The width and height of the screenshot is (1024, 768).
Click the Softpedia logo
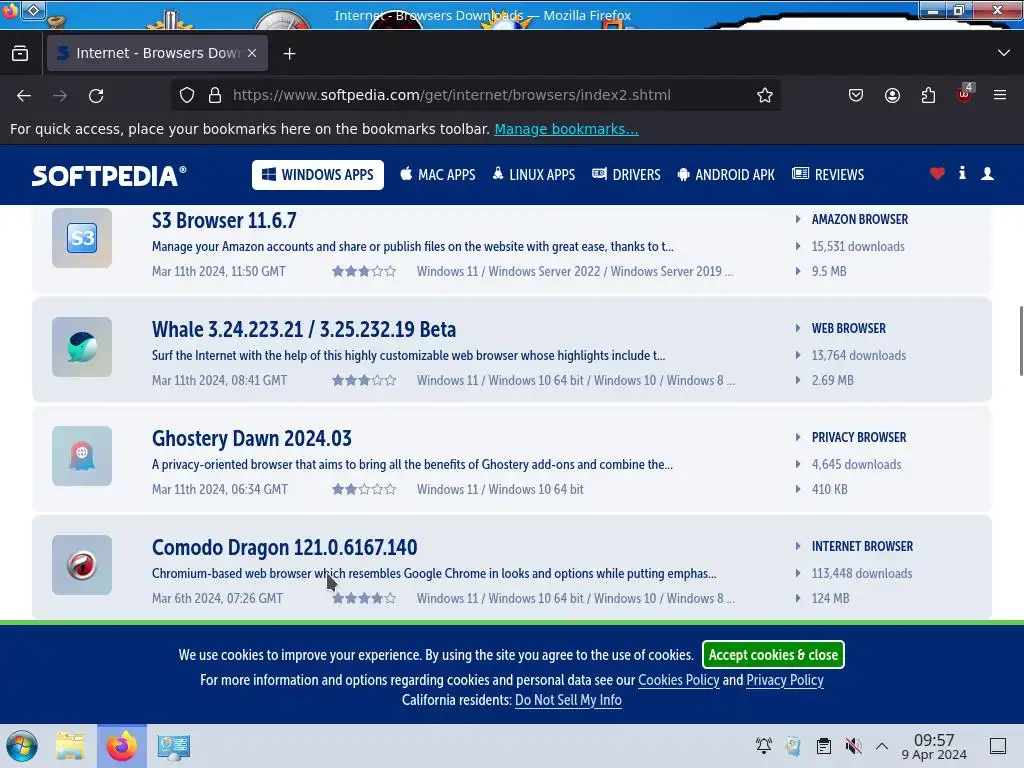click(109, 175)
